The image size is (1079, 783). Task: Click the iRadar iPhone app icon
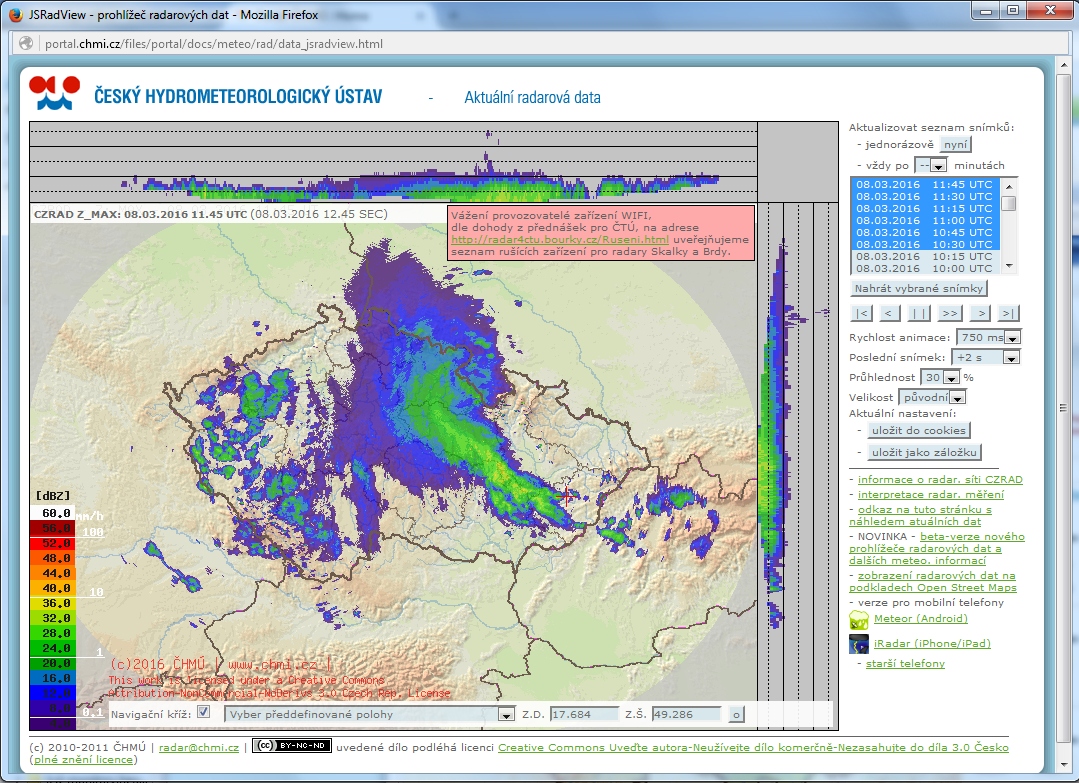(859, 644)
